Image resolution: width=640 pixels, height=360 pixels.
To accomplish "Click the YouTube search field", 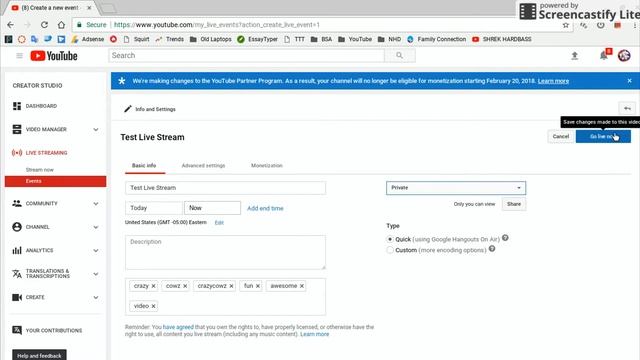I will click(247, 56).
